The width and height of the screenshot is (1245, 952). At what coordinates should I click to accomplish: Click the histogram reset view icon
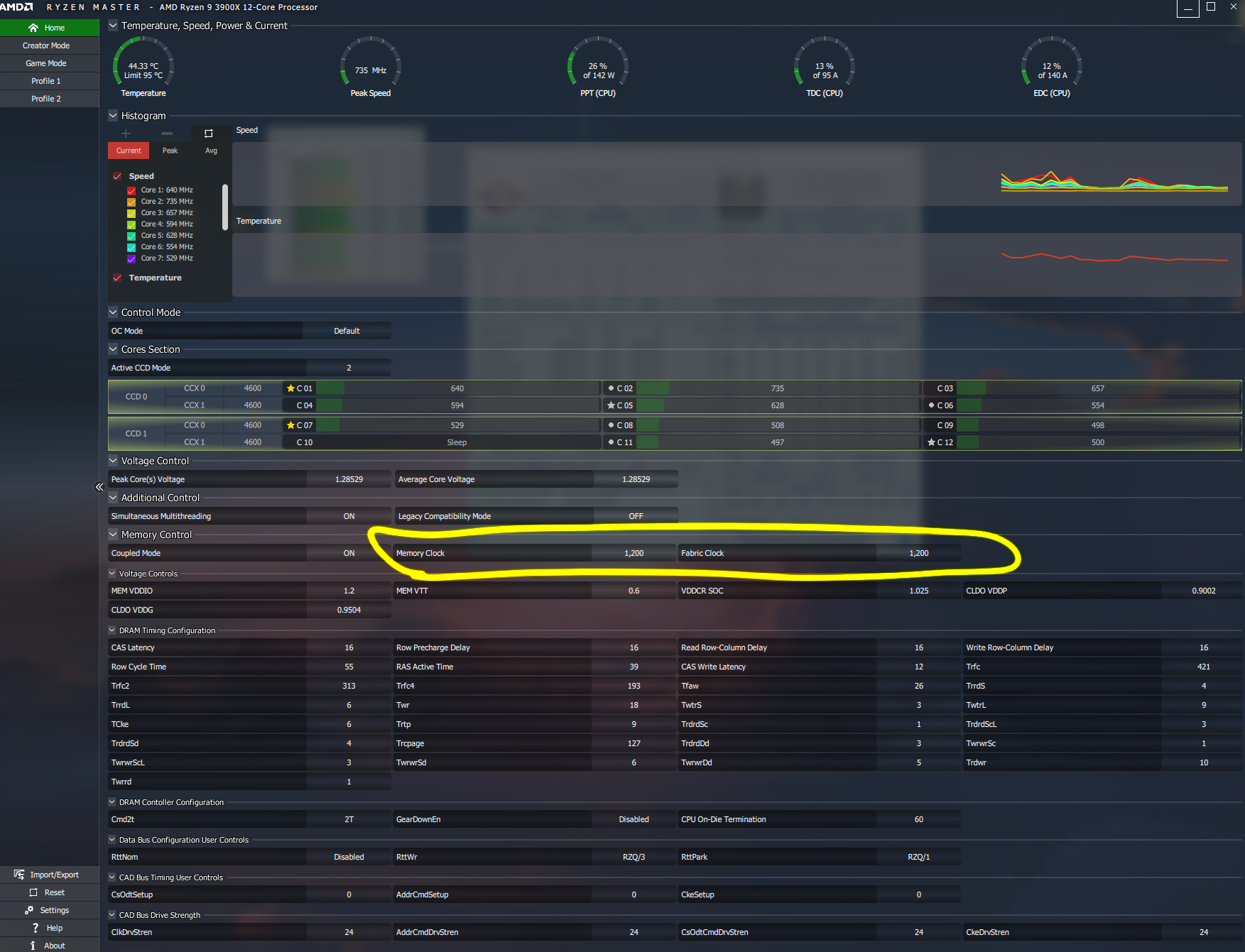click(209, 133)
